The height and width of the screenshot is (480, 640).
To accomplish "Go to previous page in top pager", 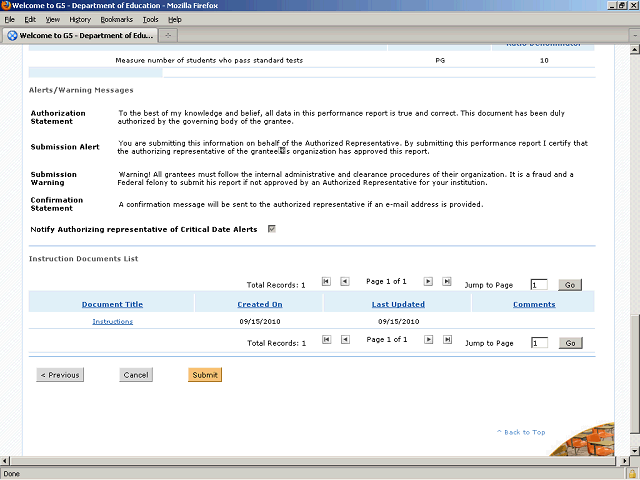I will tap(345, 281).
